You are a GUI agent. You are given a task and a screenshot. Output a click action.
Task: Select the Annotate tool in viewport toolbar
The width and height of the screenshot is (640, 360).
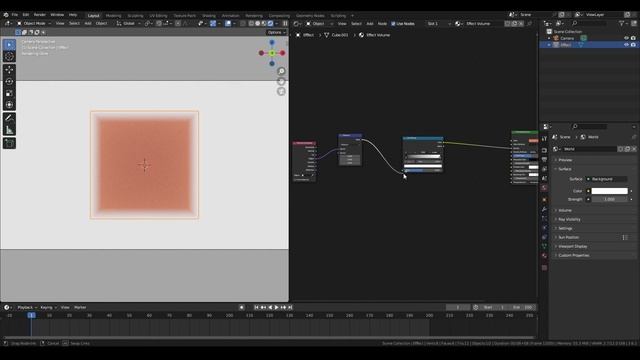pyautogui.click(x=9, y=118)
